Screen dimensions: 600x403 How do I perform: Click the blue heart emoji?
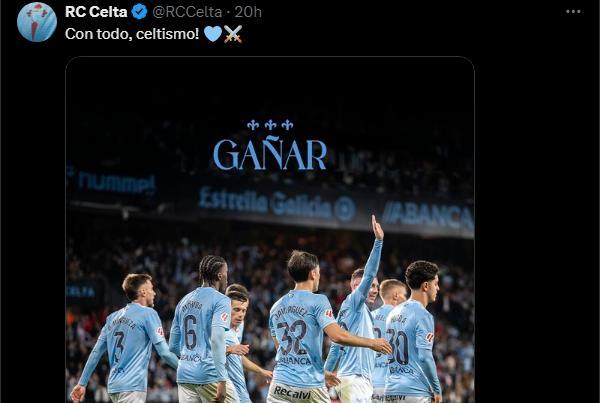coord(213,34)
